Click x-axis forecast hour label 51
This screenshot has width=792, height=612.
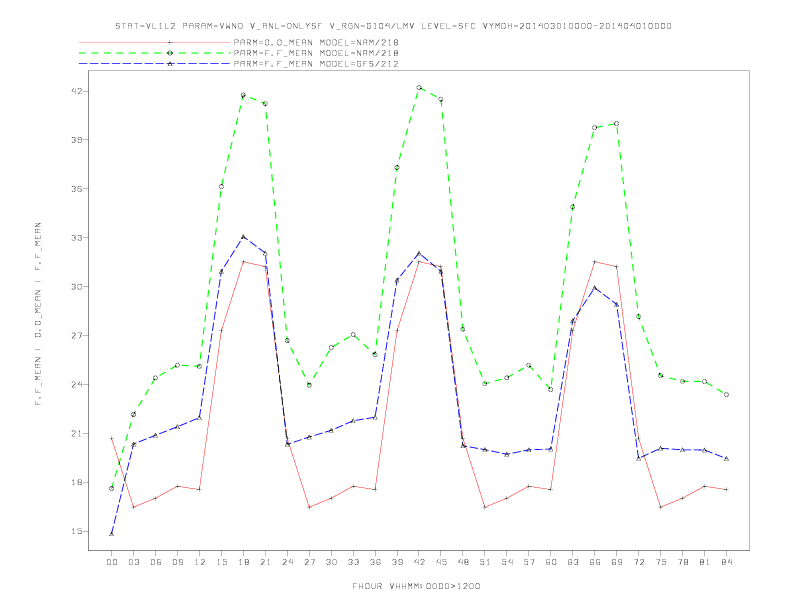(485, 562)
